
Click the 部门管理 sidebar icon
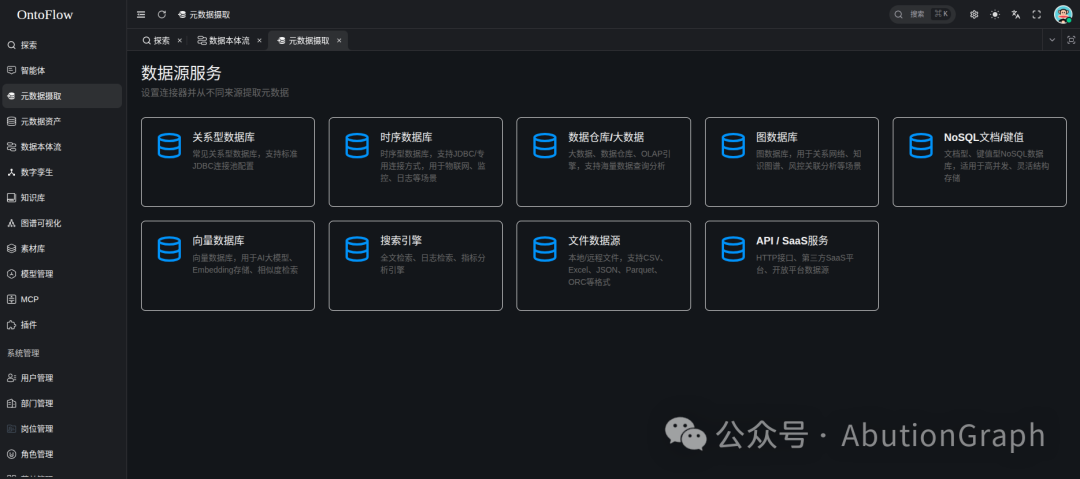[11, 404]
